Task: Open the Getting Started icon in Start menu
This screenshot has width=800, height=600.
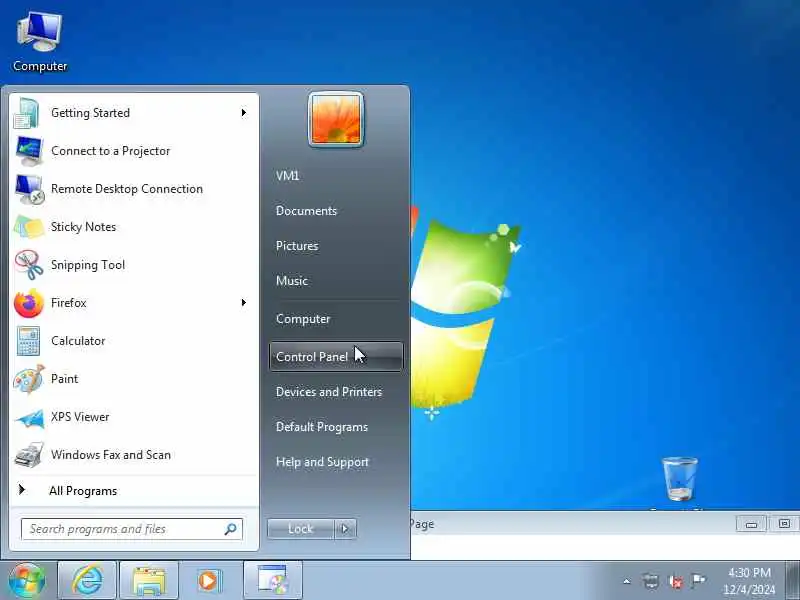Action: pos(27,113)
